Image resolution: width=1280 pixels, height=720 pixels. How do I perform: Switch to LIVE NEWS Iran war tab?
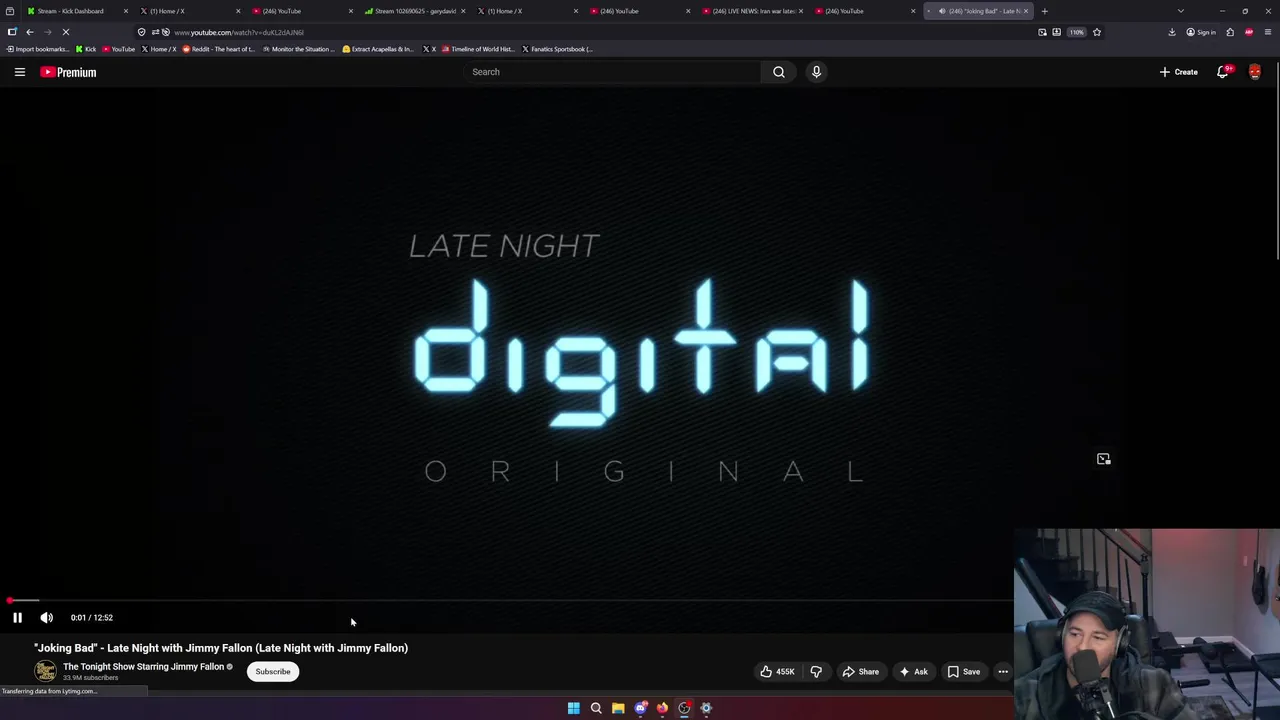750,11
